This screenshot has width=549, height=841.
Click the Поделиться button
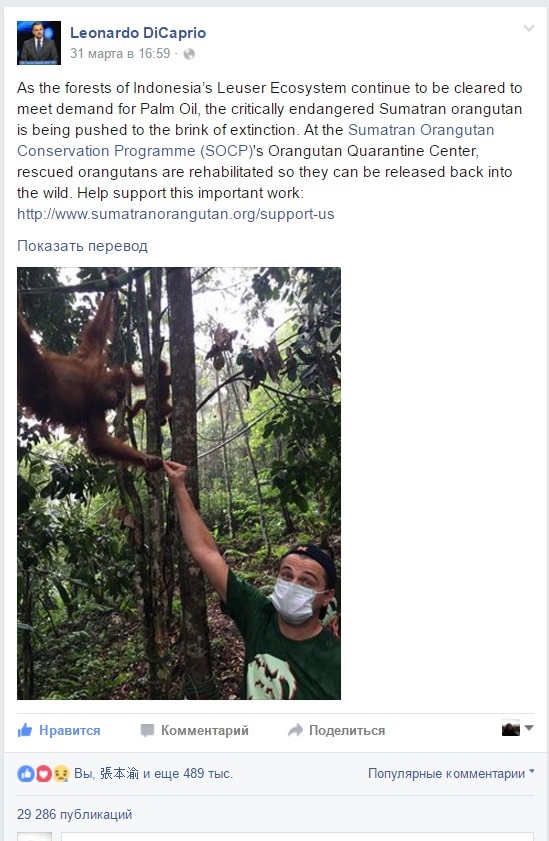click(337, 731)
